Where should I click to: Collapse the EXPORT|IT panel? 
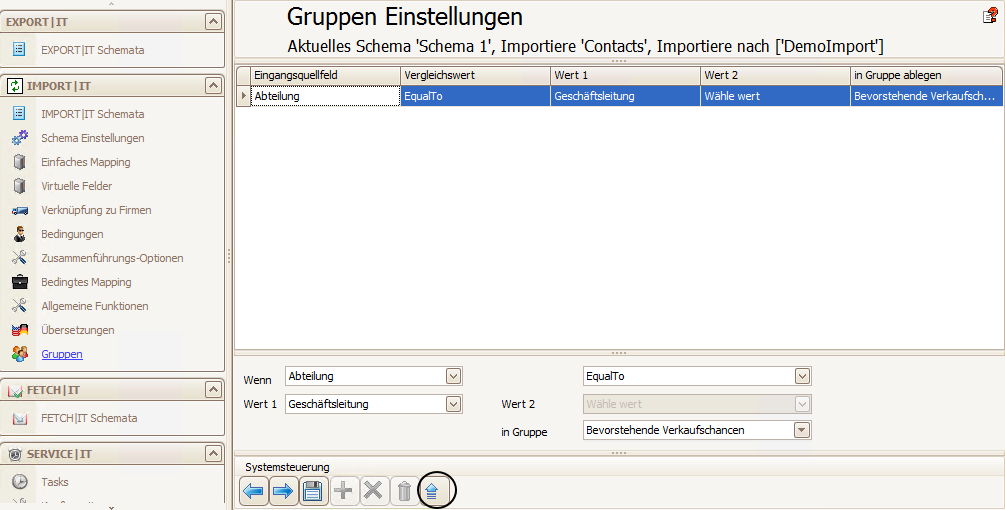(x=213, y=21)
